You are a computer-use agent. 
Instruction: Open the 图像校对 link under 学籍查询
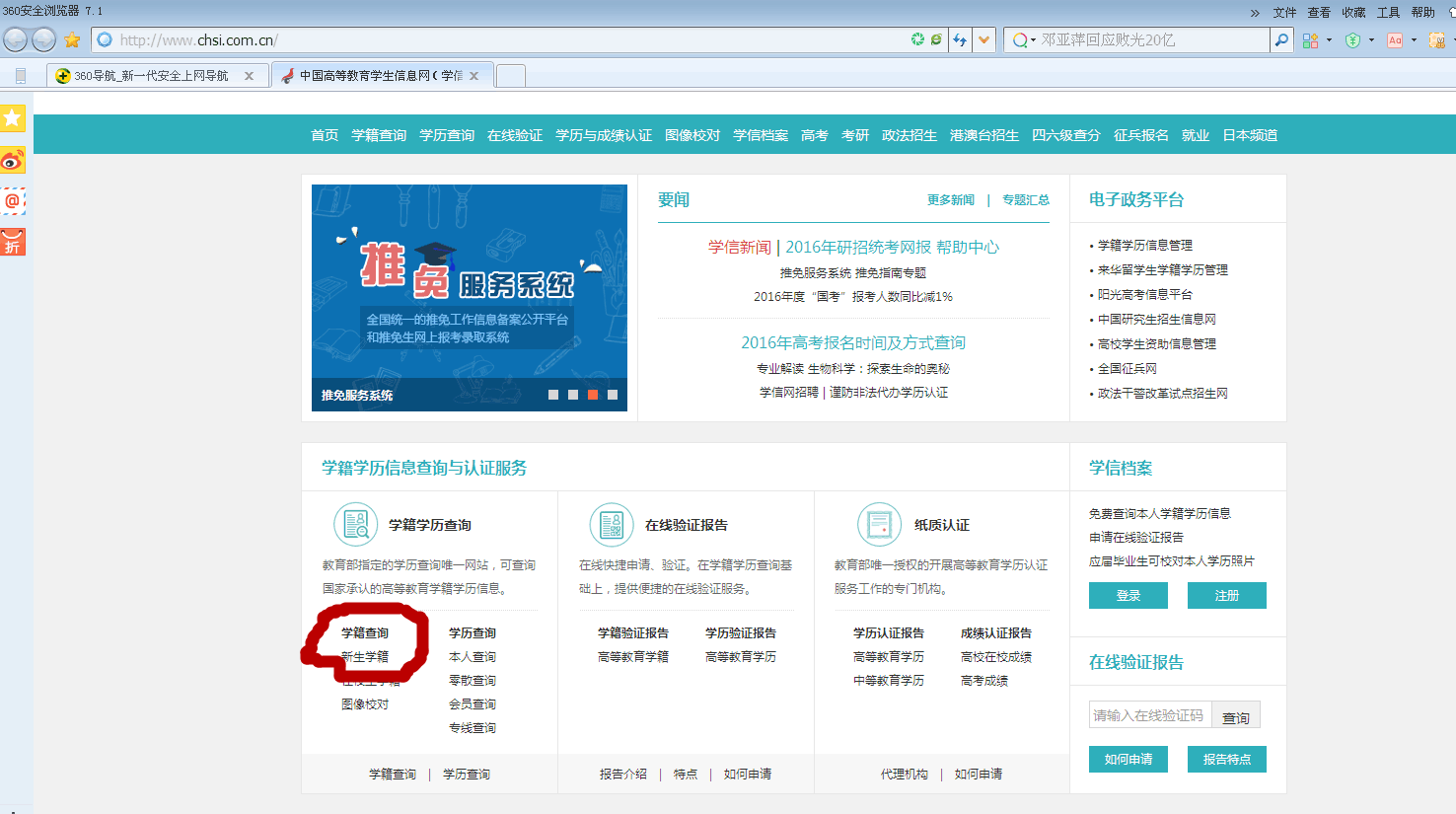coord(365,704)
